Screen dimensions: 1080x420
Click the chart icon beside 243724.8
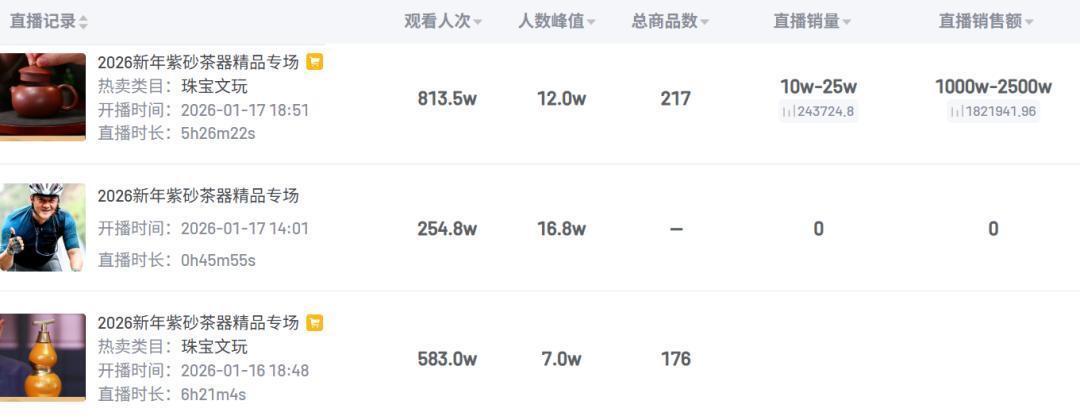[788, 111]
